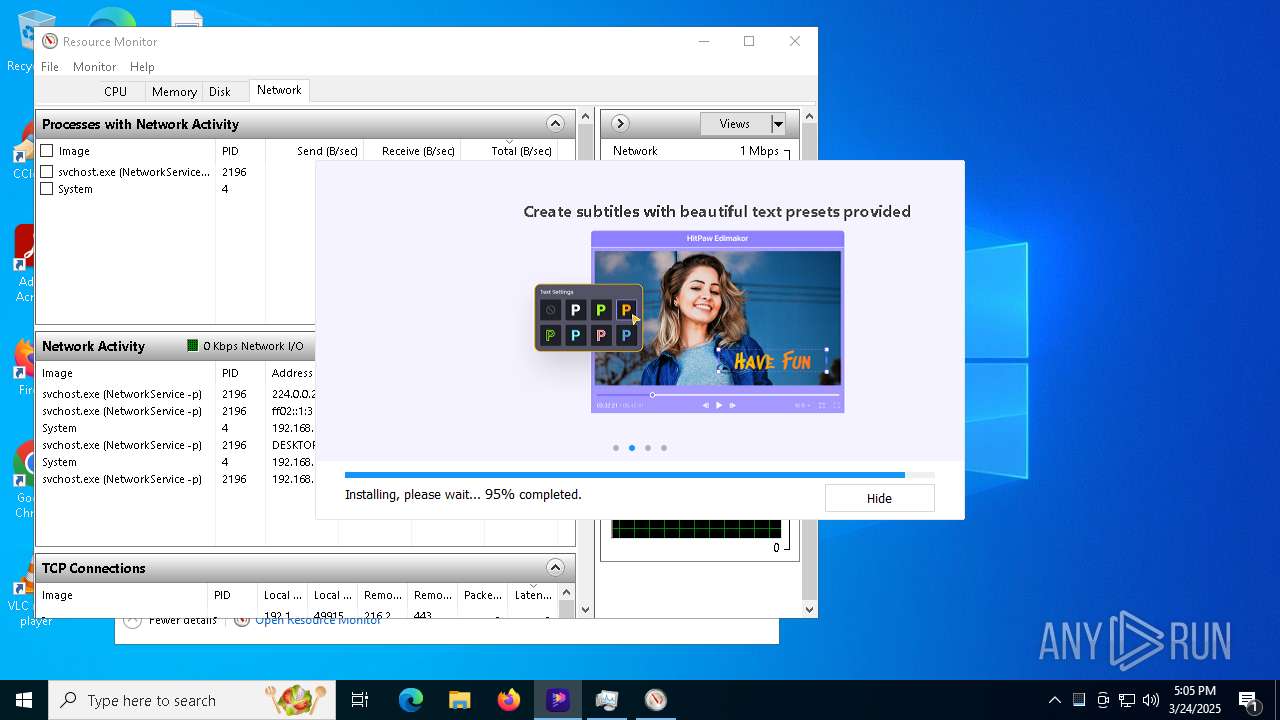Select svchost.exe row with DESKTOP address

[x=176, y=445]
